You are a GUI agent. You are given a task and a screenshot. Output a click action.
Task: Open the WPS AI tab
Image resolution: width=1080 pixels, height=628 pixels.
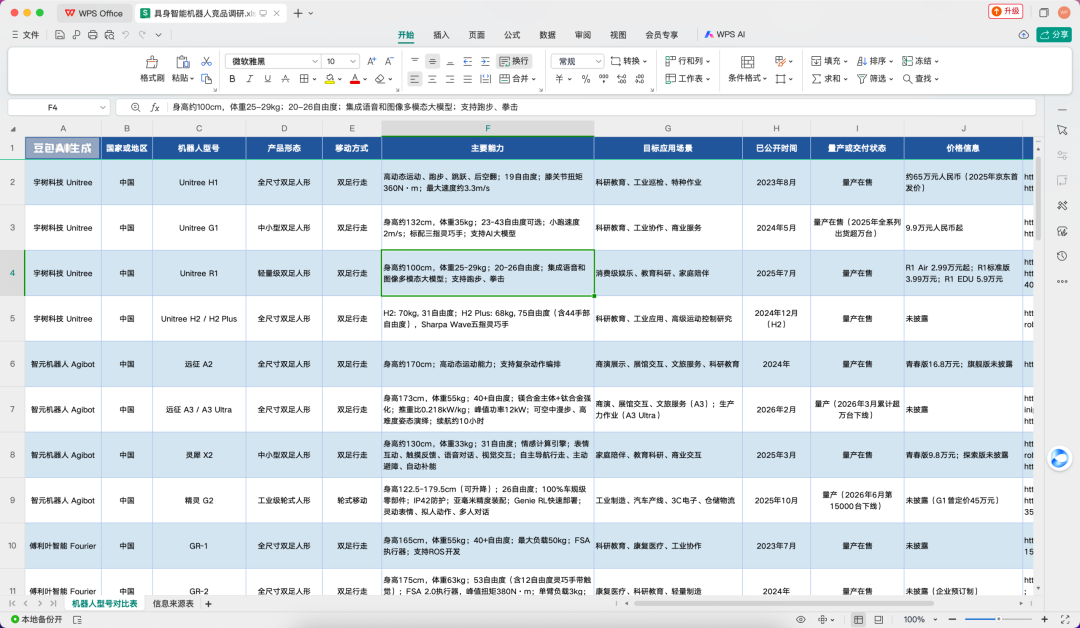[x=725, y=34]
